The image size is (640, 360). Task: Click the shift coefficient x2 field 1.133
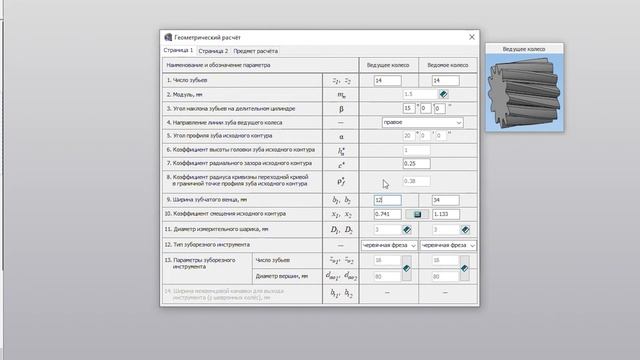[x=446, y=214]
